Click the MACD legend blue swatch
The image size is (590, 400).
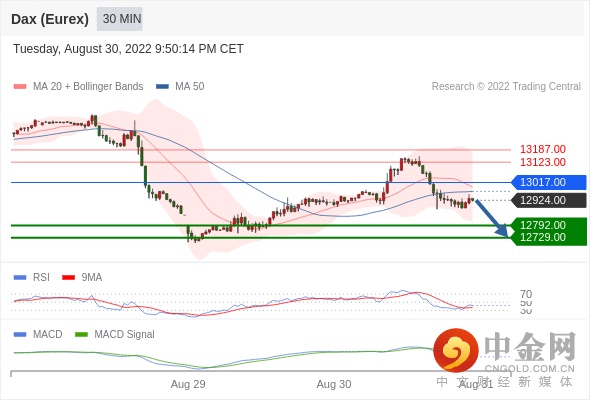[20, 335]
